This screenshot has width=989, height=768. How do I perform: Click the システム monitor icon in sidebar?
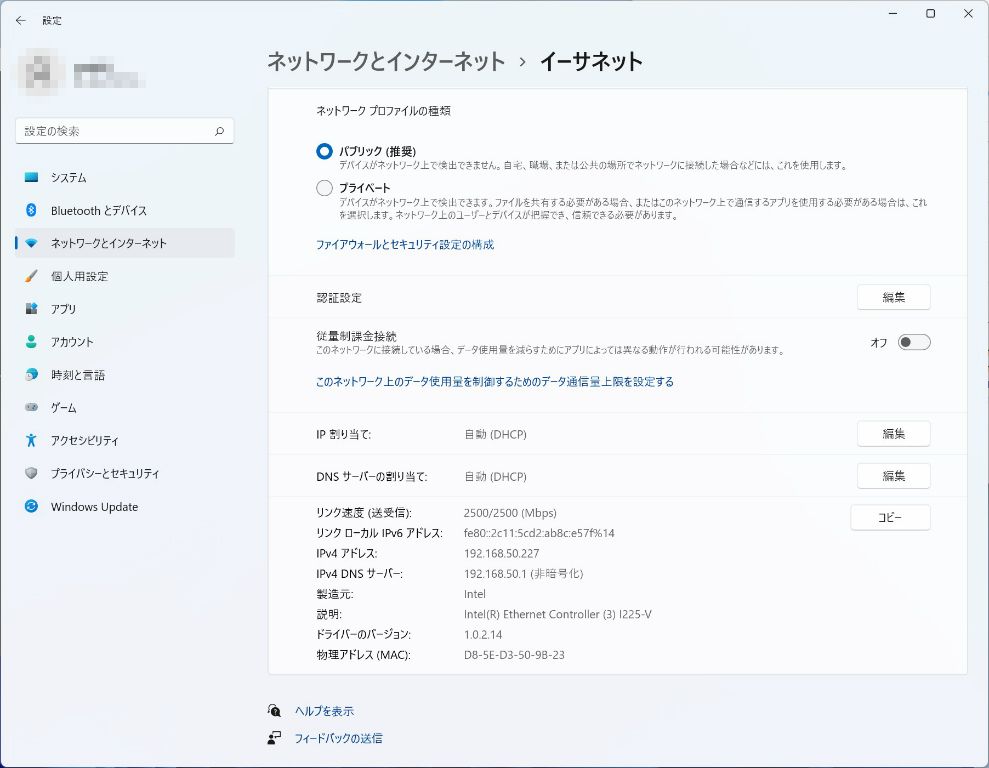click(x=32, y=178)
